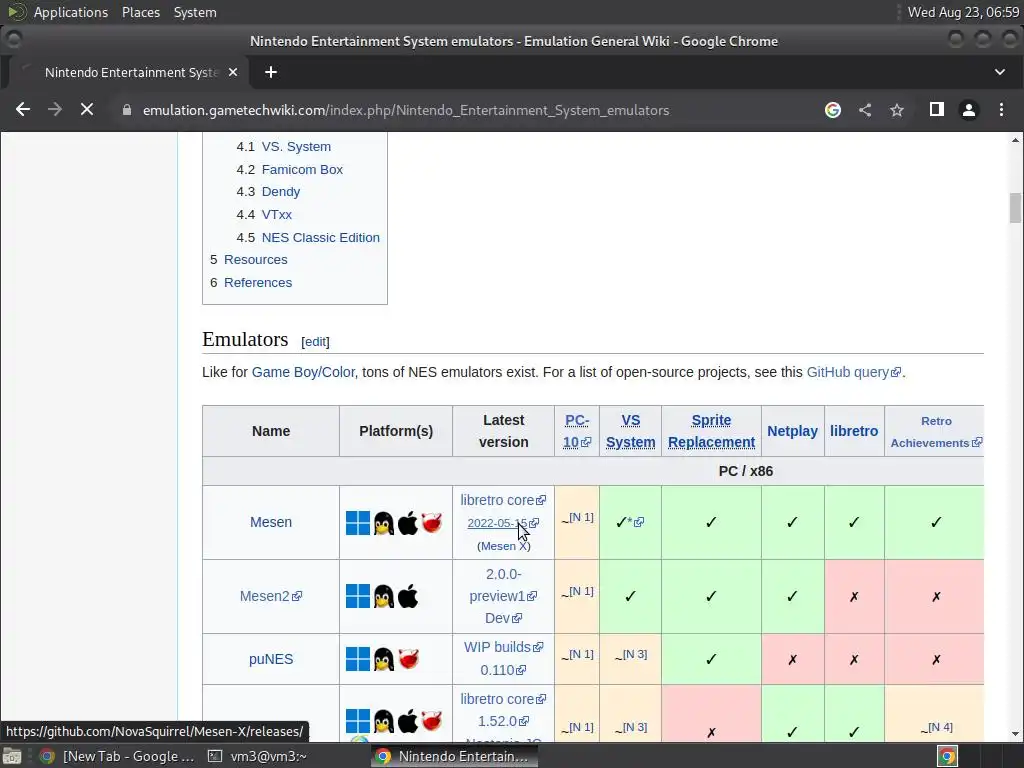Image resolution: width=1024 pixels, height=768 pixels.
Task: Click the vertical page scrollbar thumb
Action: tap(1015, 208)
